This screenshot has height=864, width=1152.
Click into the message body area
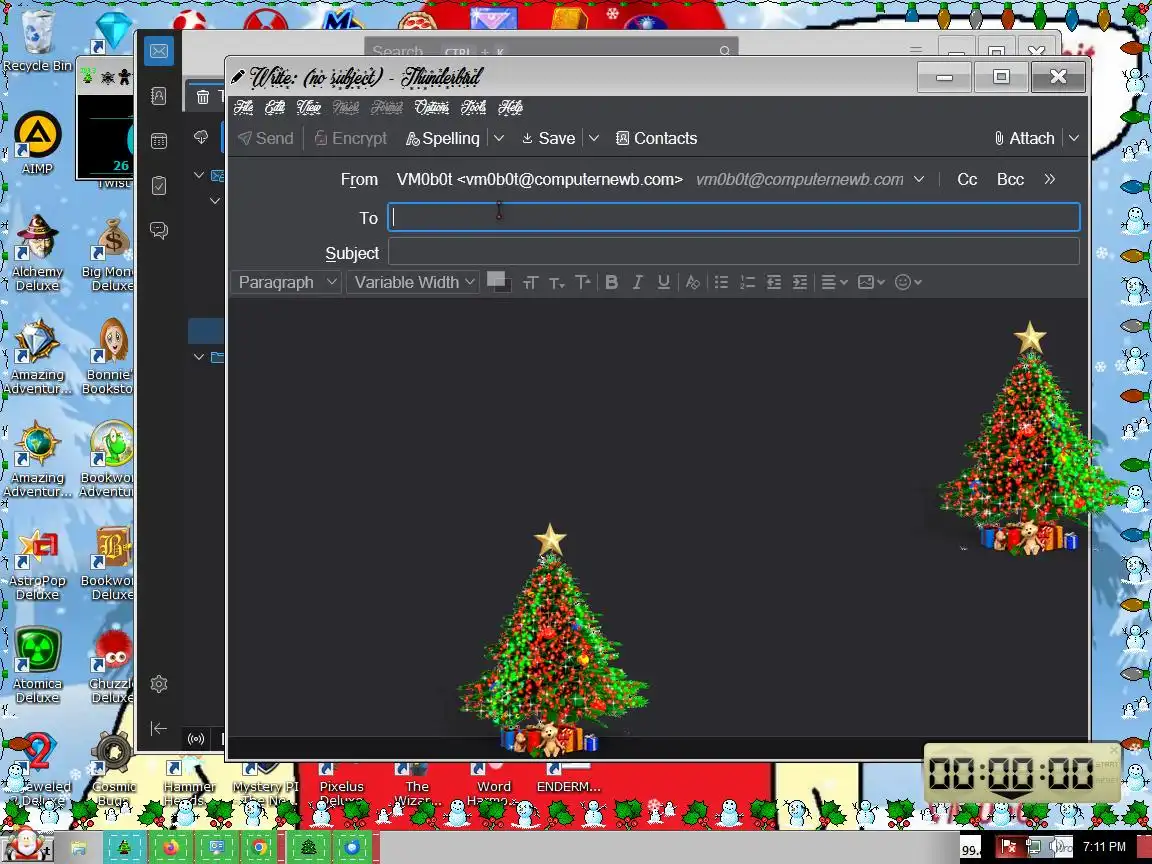point(658,517)
